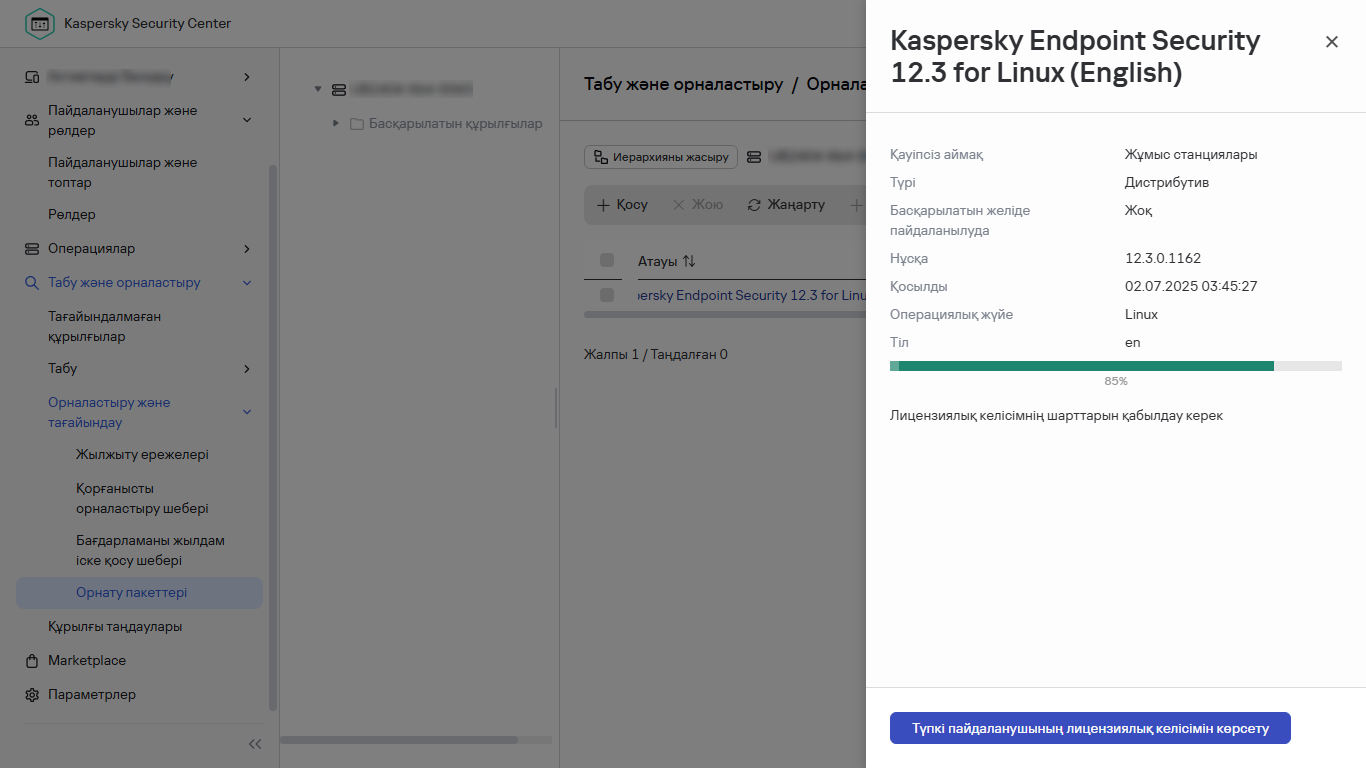The width and height of the screenshot is (1366, 768).
Task: Open Marketplace from the sidebar icon
Action: [31, 660]
